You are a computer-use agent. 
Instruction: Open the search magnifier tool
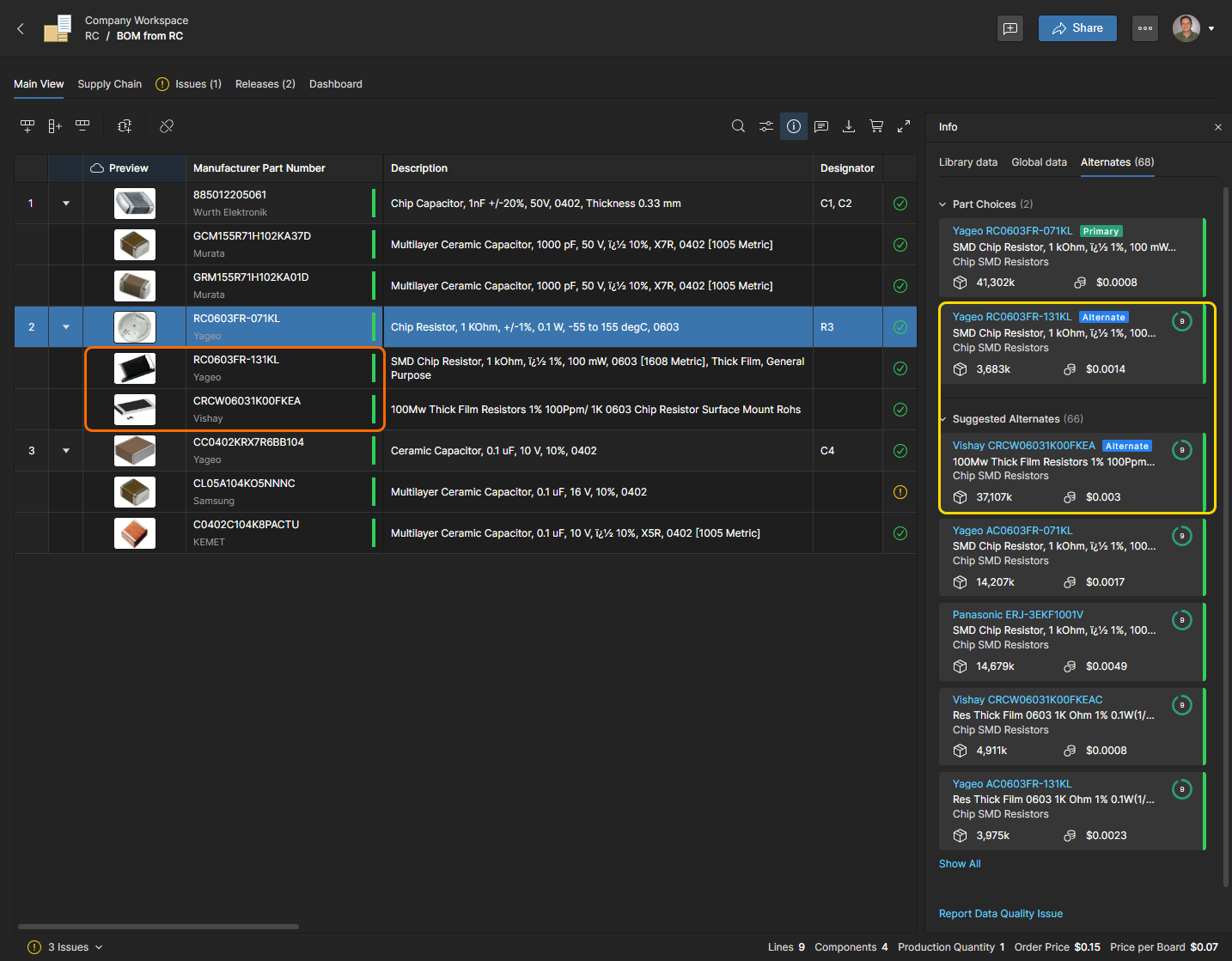point(738,126)
